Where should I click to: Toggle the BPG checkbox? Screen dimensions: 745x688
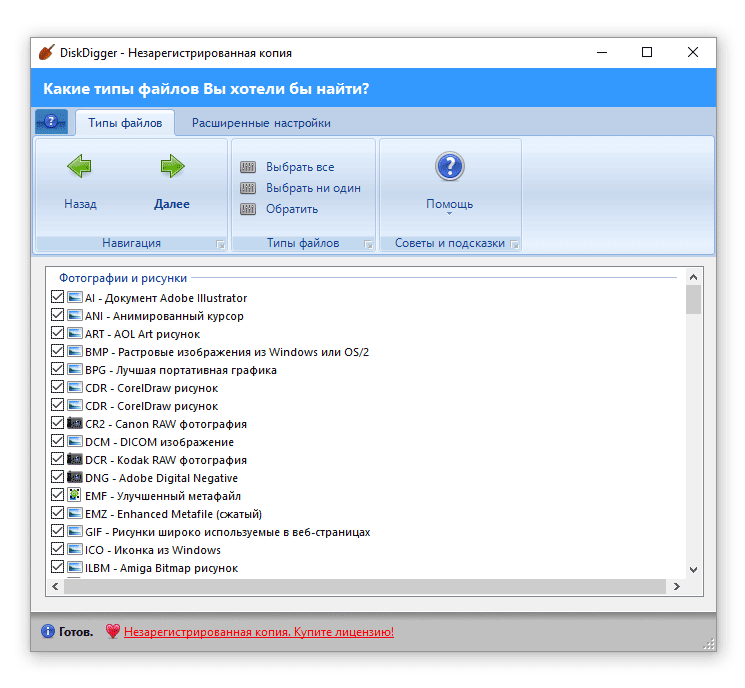coord(57,369)
